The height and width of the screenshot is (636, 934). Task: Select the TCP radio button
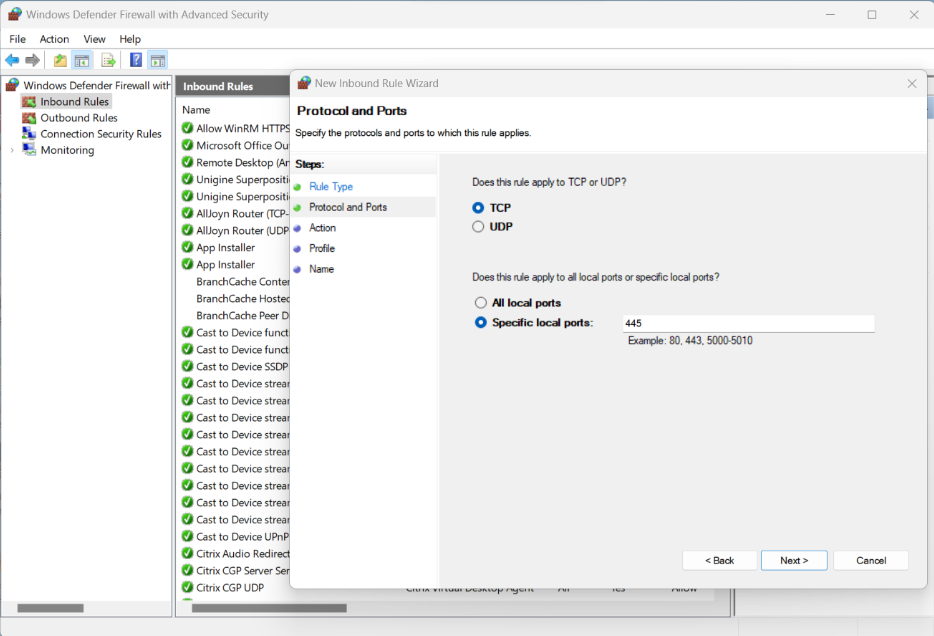(x=477, y=208)
